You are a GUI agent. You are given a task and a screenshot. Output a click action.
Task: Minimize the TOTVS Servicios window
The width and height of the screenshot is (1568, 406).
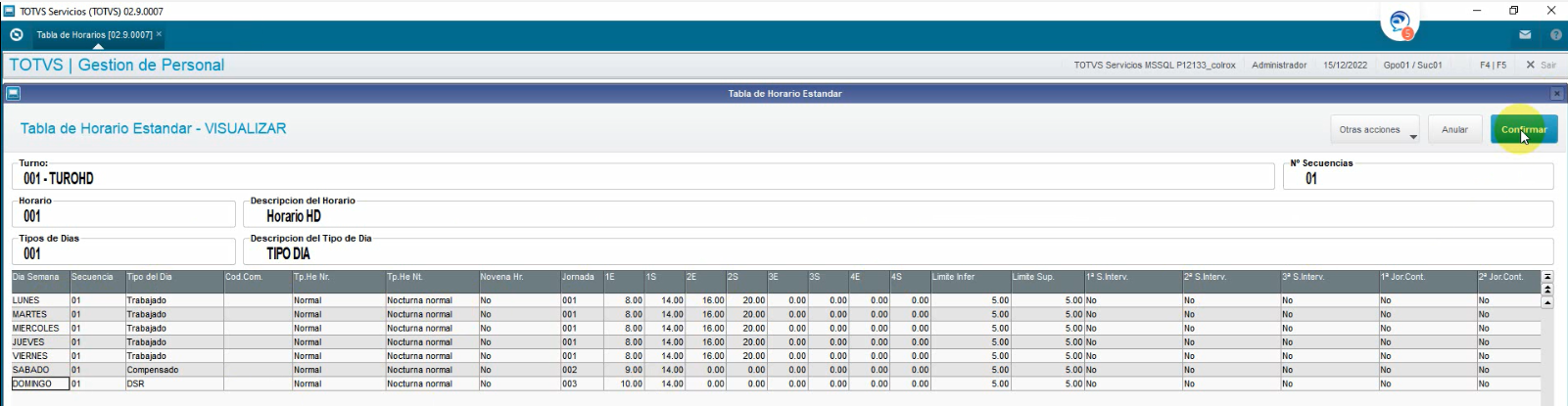[1477, 10]
